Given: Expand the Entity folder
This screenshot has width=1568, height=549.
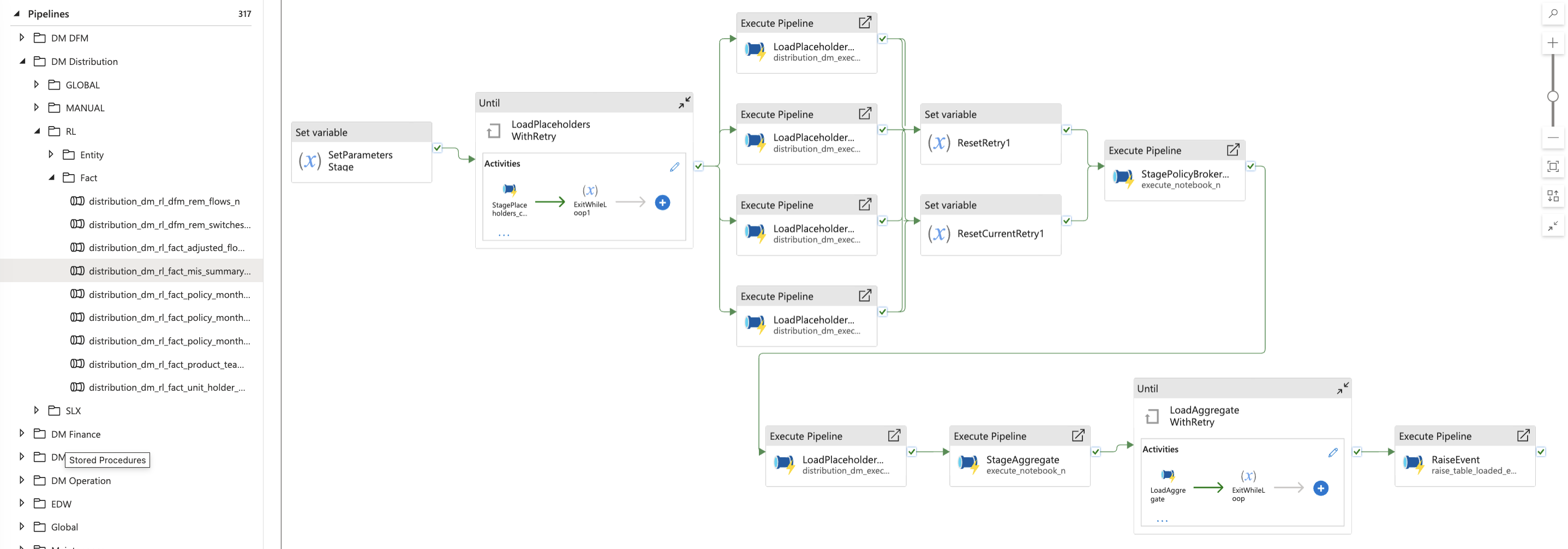Looking at the screenshot, I should click(51, 154).
